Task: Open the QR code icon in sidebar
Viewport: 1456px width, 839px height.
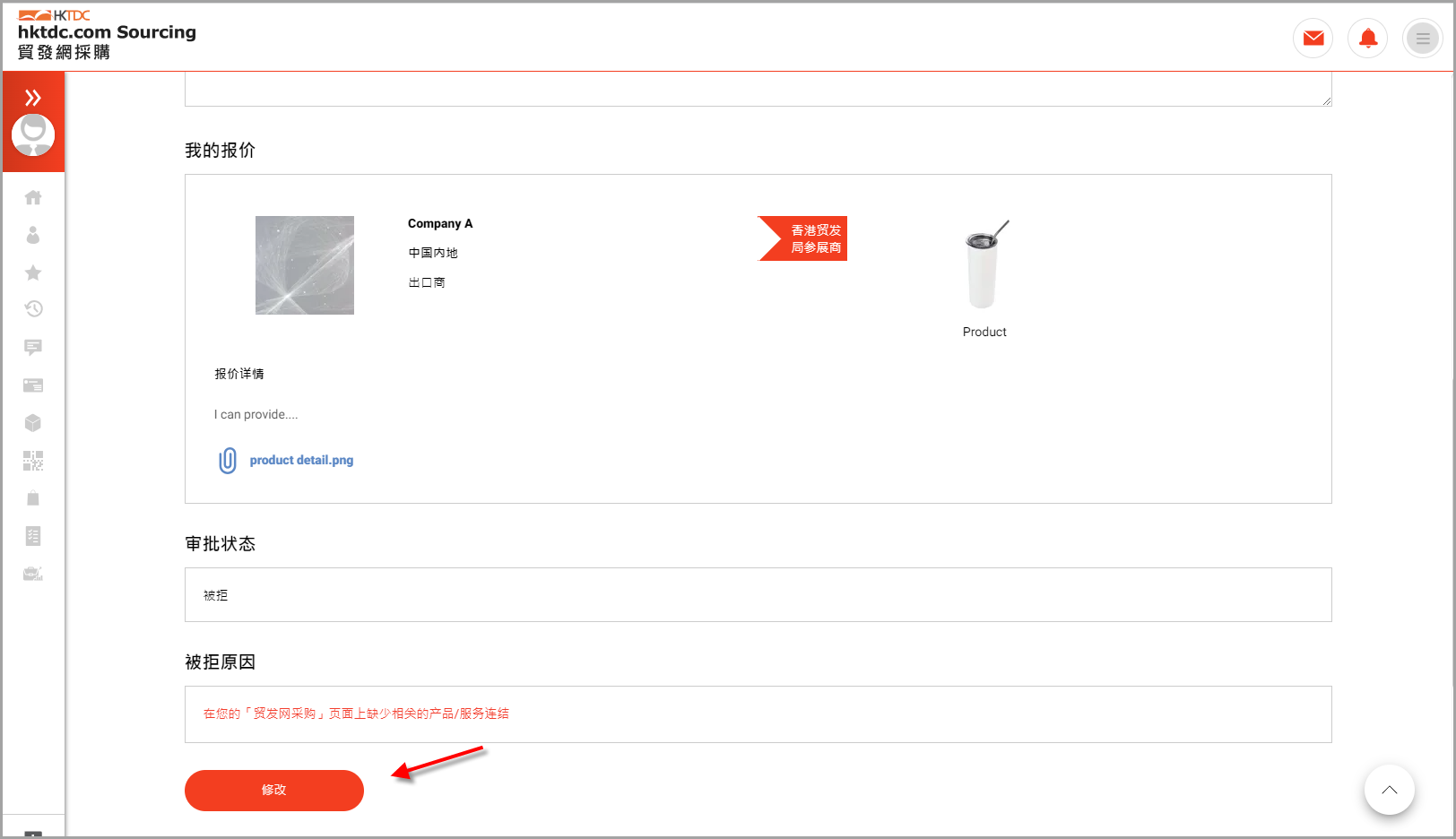Action: point(33,461)
